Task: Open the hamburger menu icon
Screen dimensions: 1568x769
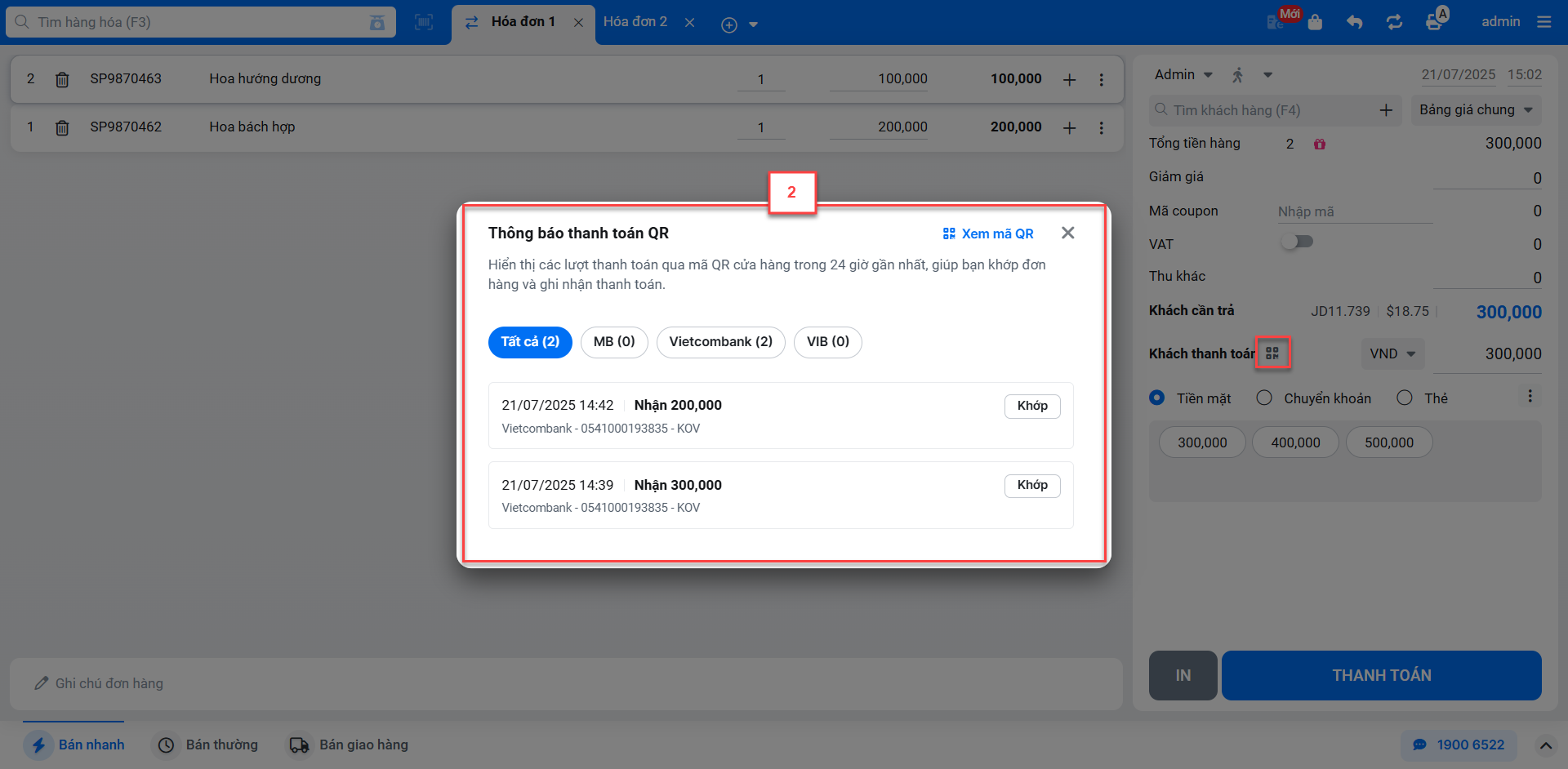Action: click(x=1543, y=22)
